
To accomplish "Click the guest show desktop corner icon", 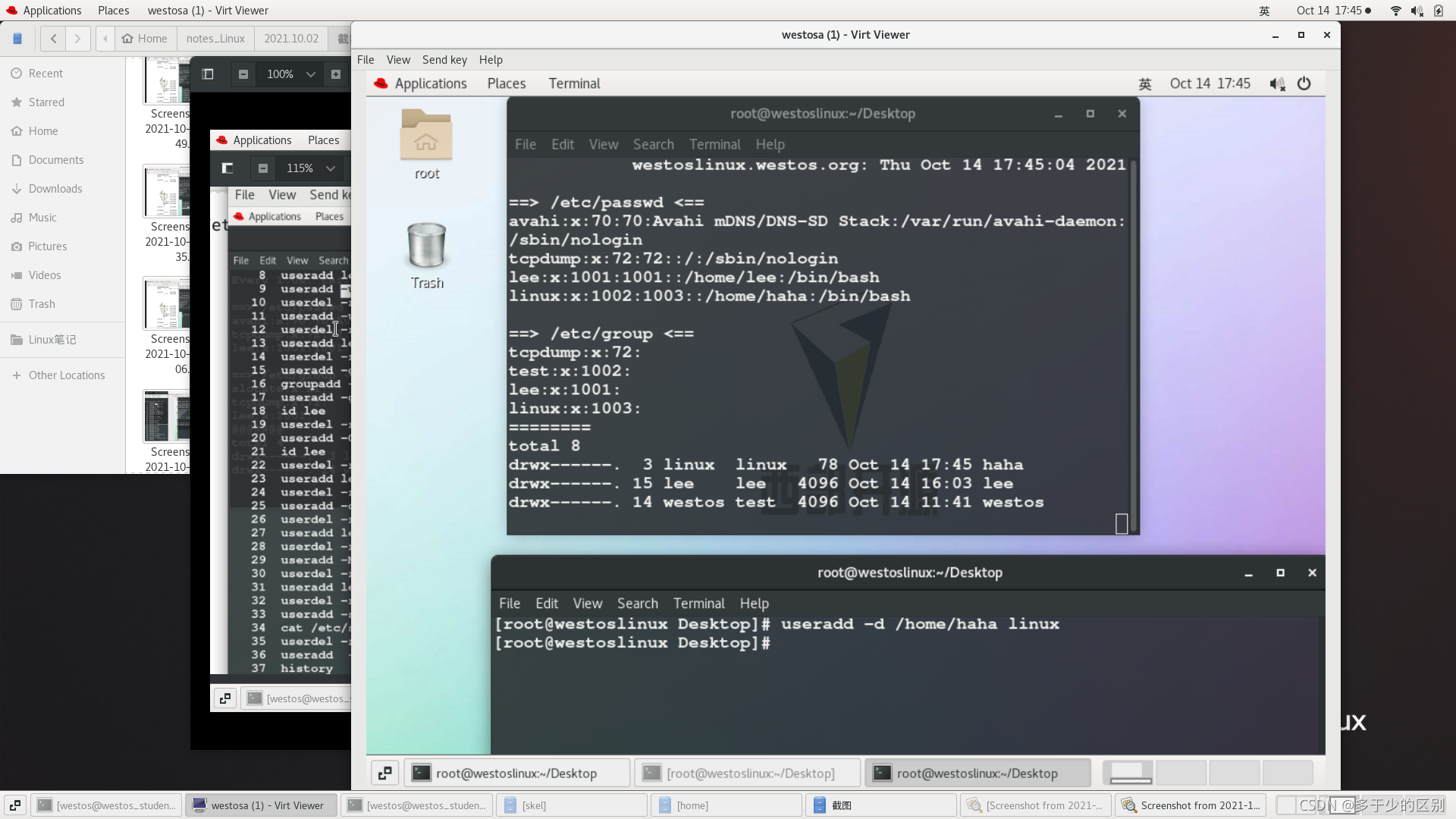I will (384, 773).
